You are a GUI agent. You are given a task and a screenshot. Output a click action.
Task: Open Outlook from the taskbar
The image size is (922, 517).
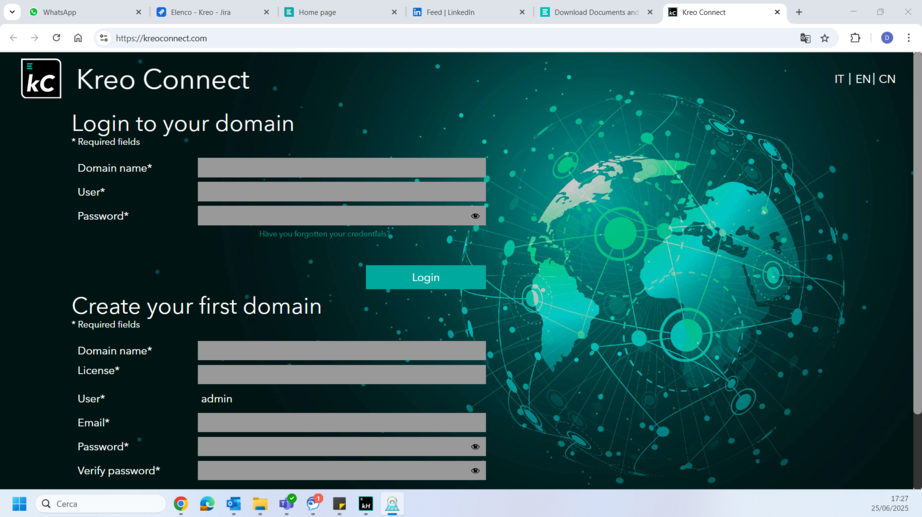click(x=233, y=504)
